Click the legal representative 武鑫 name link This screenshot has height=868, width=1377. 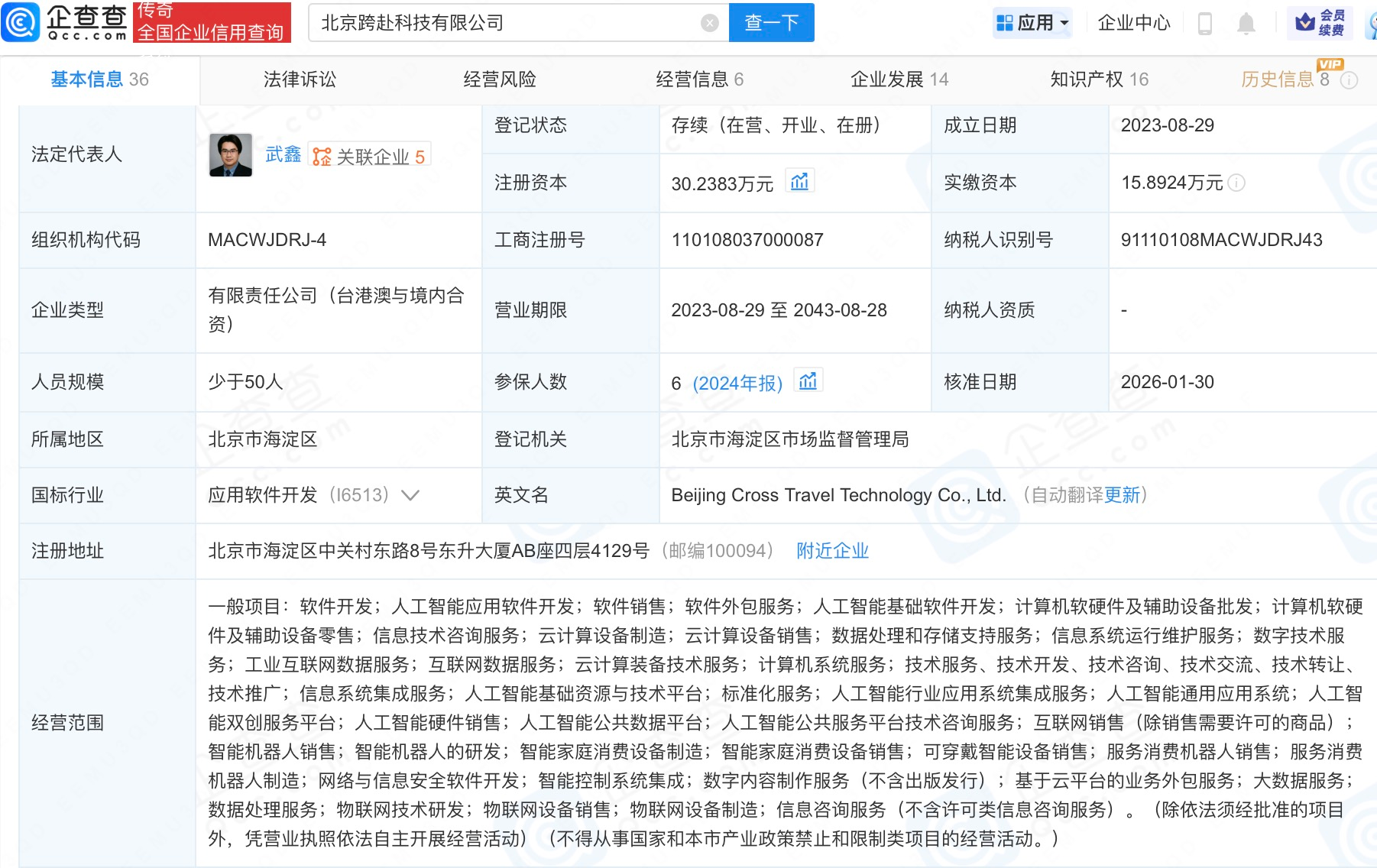(x=283, y=155)
